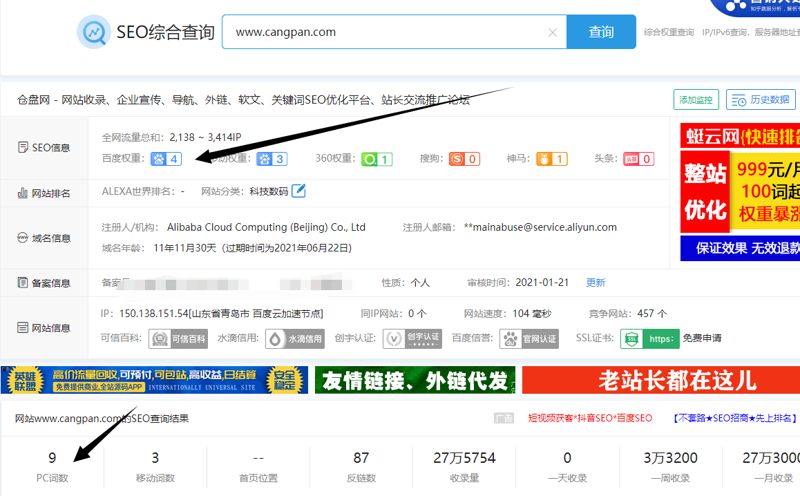Click the 短视频获客*抖音SEO*百度SEO ad link
This screenshot has width=800, height=496.
point(590,418)
